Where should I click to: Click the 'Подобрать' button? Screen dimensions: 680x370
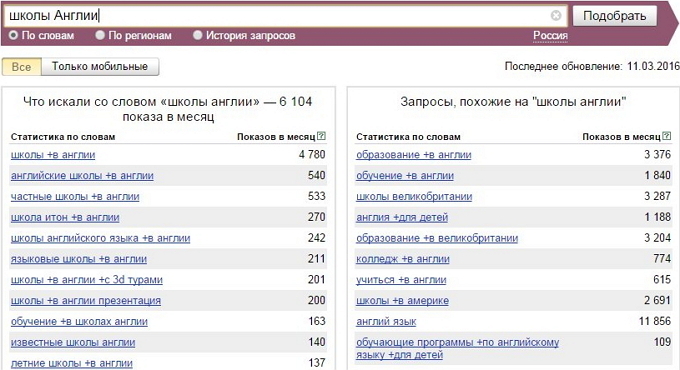click(615, 16)
